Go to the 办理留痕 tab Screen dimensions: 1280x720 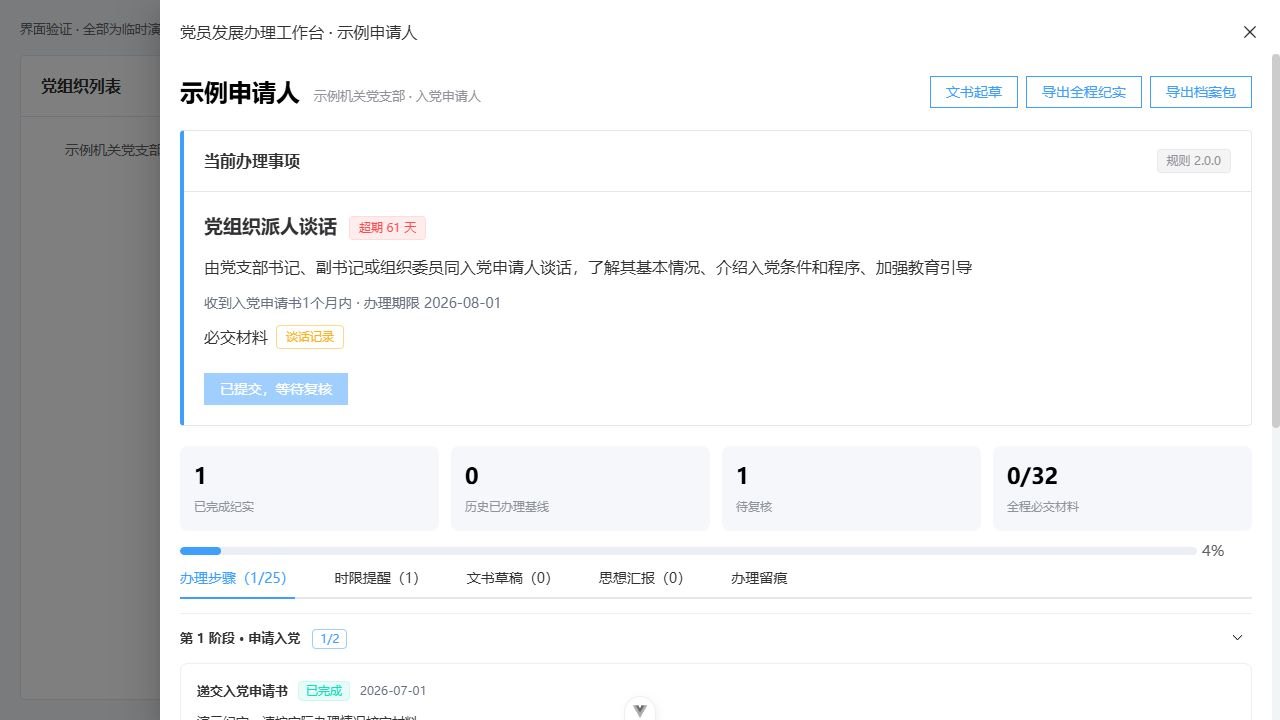pyautogui.click(x=759, y=578)
